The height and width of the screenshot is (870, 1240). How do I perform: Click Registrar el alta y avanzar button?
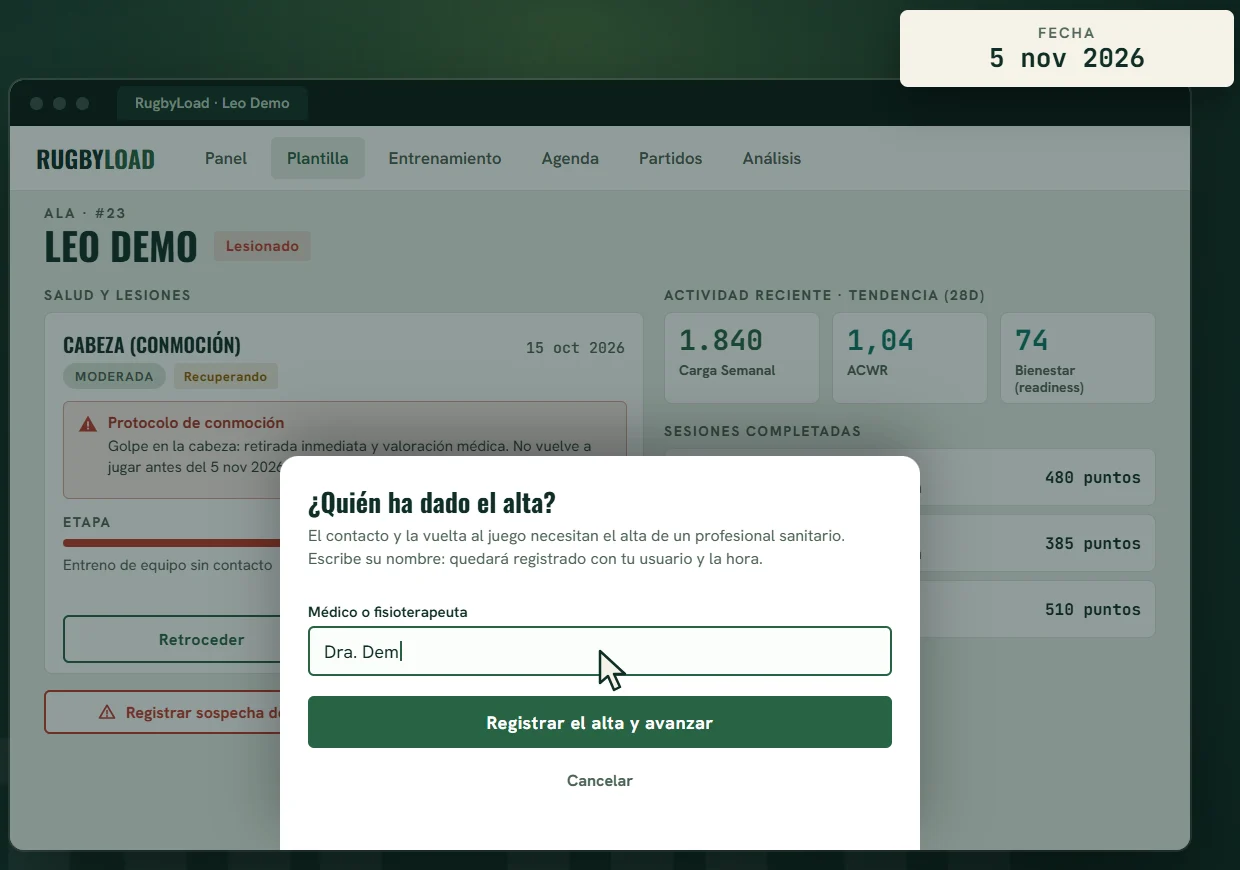600,722
